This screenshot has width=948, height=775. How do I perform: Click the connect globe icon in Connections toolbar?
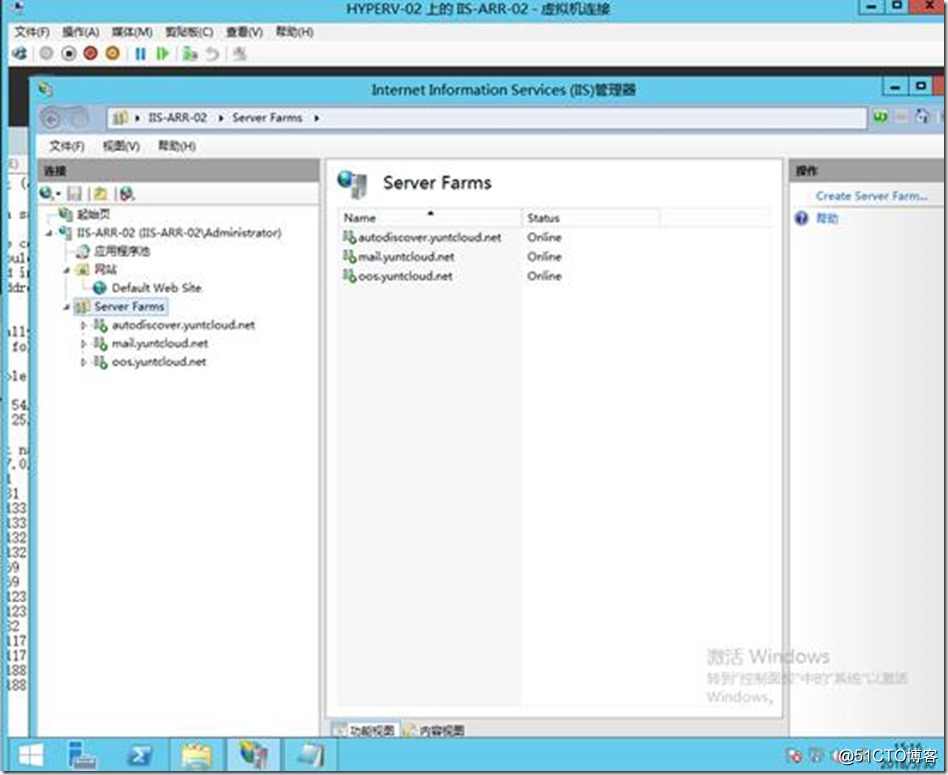[48, 193]
